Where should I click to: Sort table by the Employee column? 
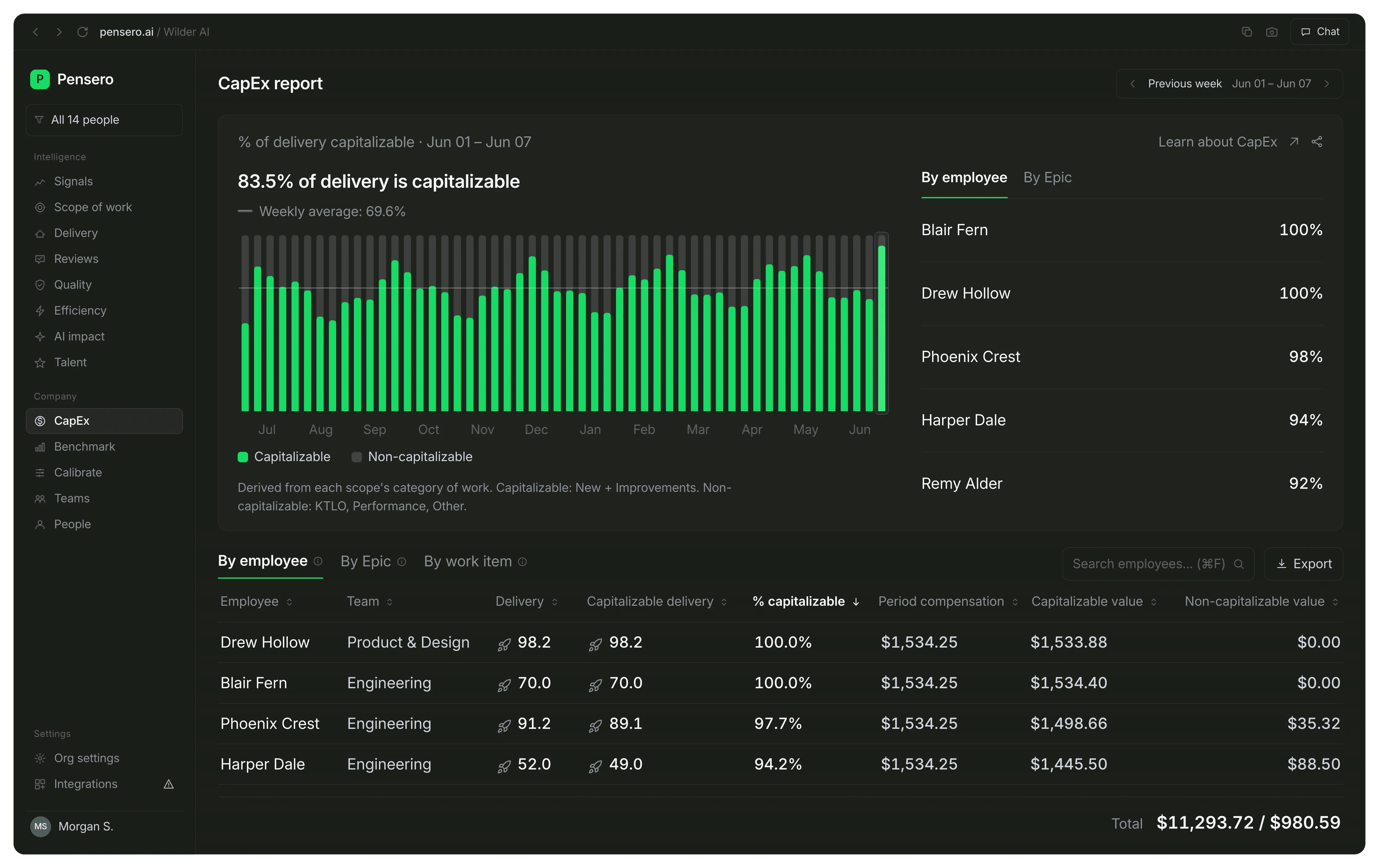pos(256,602)
